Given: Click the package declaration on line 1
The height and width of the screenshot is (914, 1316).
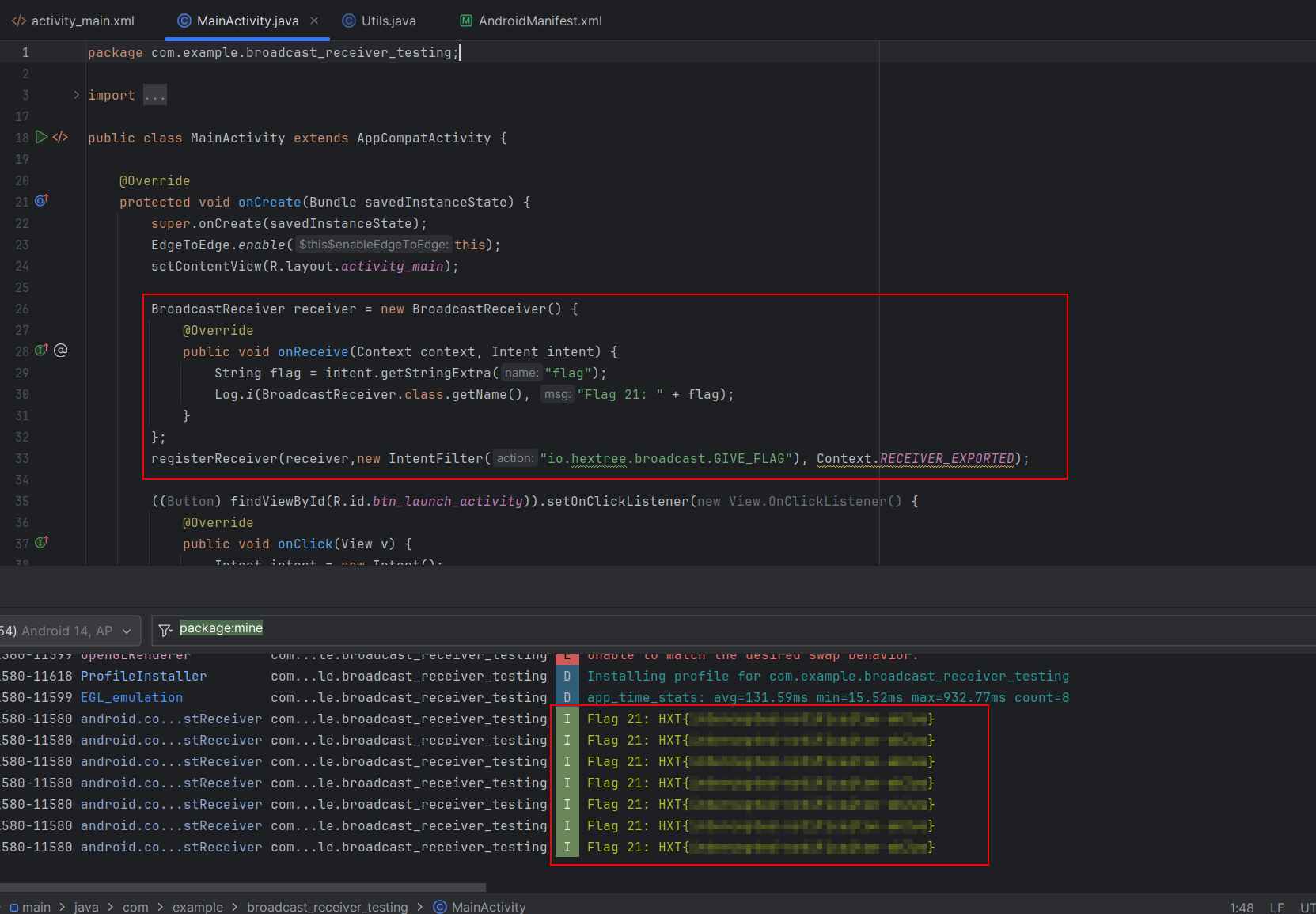Looking at the screenshot, I should click(273, 53).
